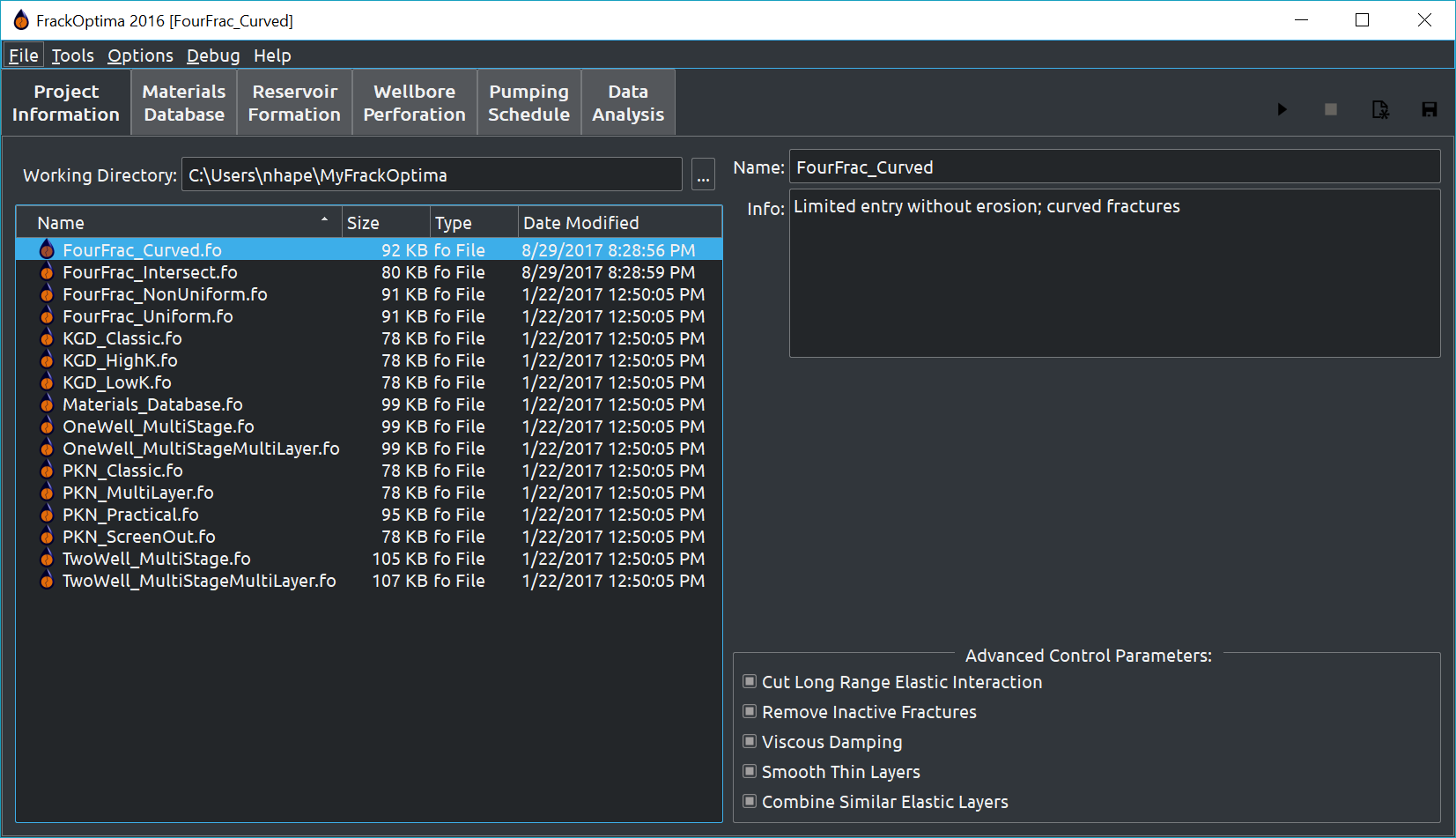Select the OneWell_MultiStageMultiLayer.fo file name
Image resolution: width=1456 pixels, height=838 pixels.
pyautogui.click(x=201, y=449)
